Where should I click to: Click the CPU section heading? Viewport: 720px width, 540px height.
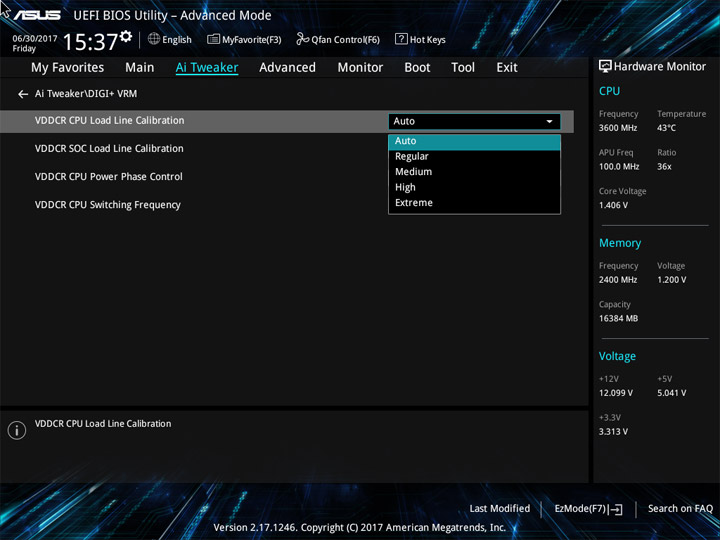click(609, 91)
